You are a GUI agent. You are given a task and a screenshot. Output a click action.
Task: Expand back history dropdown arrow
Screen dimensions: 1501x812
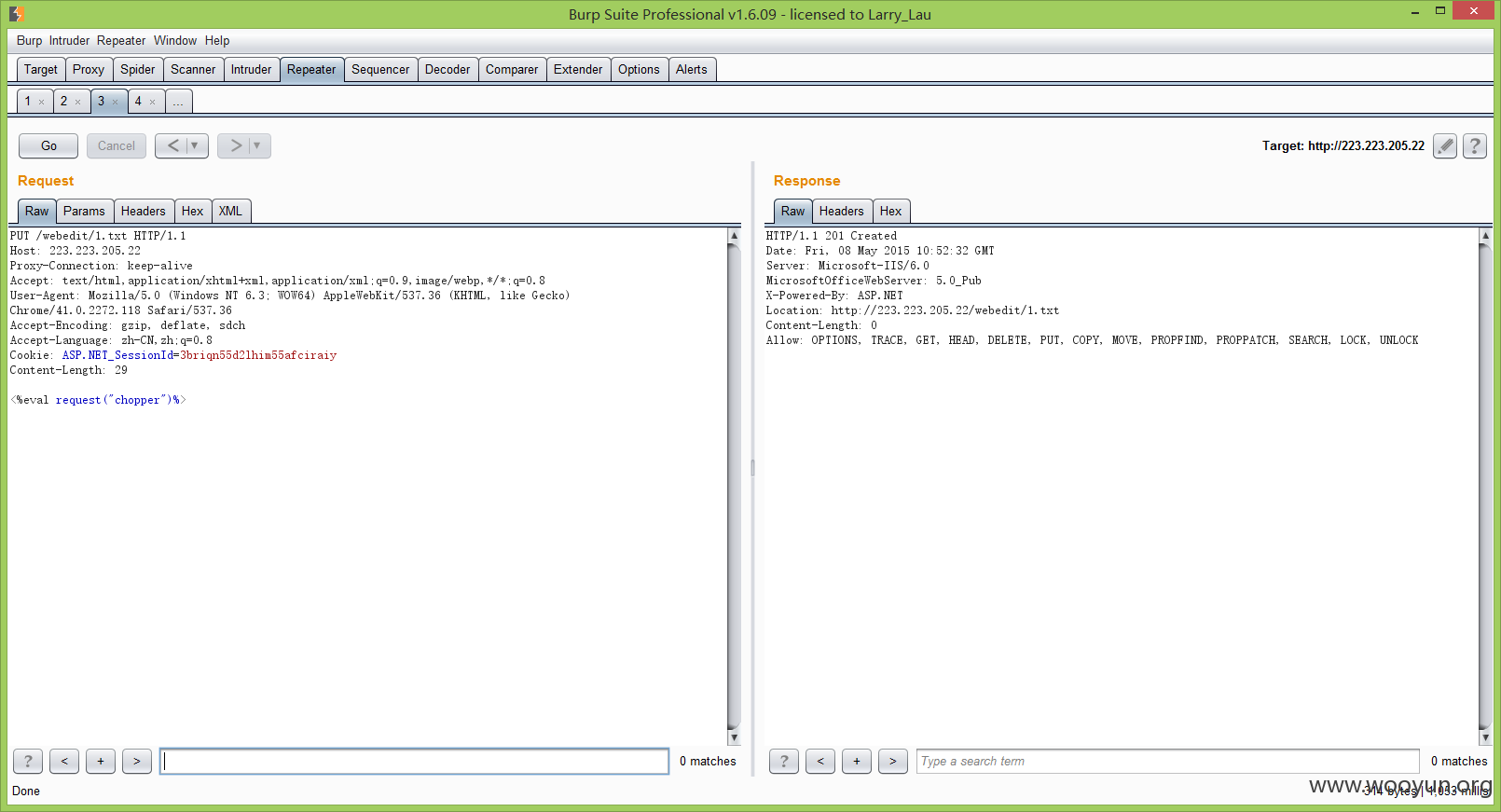(195, 145)
